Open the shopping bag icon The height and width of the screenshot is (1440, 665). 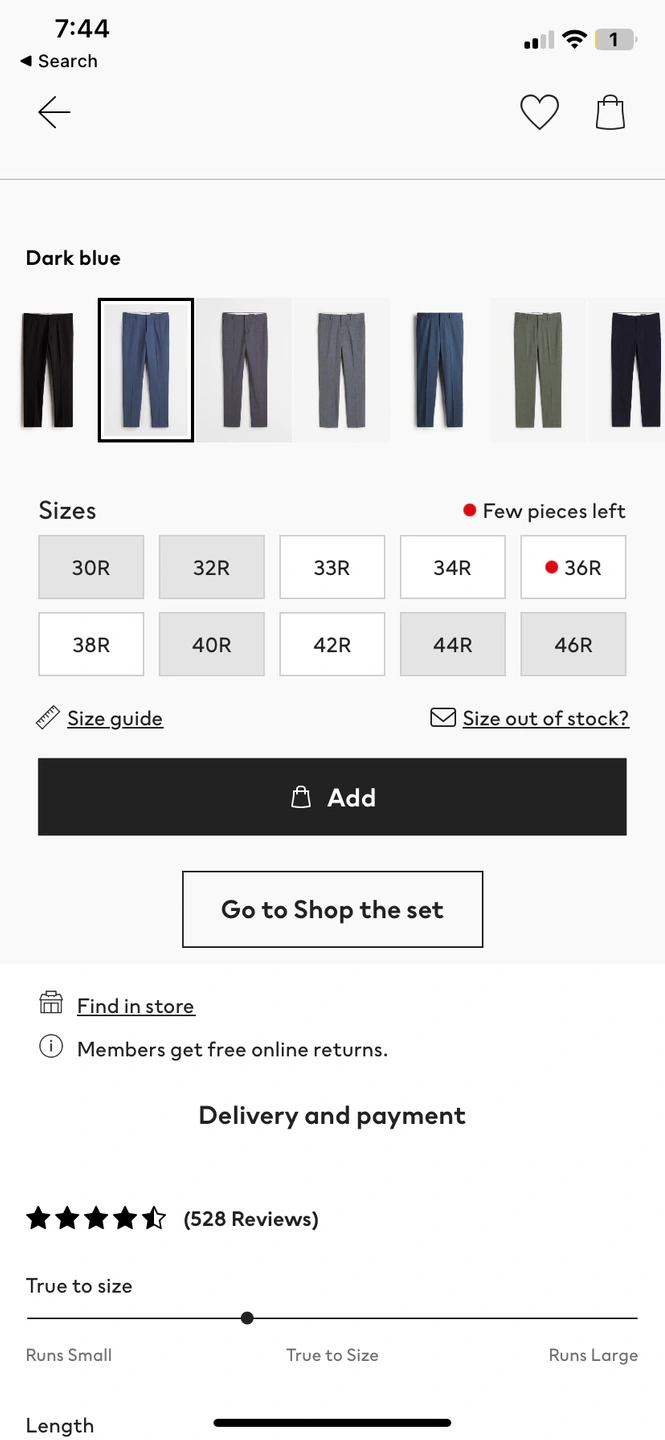(x=610, y=112)
